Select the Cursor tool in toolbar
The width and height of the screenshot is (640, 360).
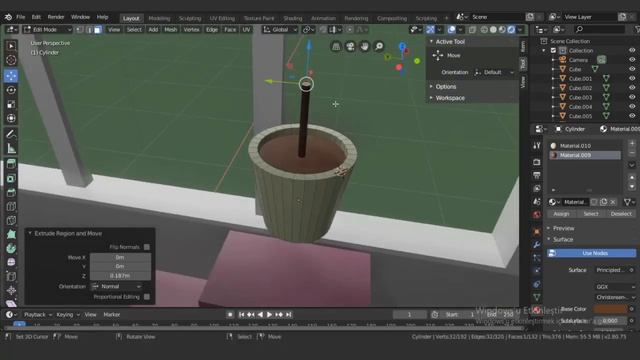[x=11, y=60]
